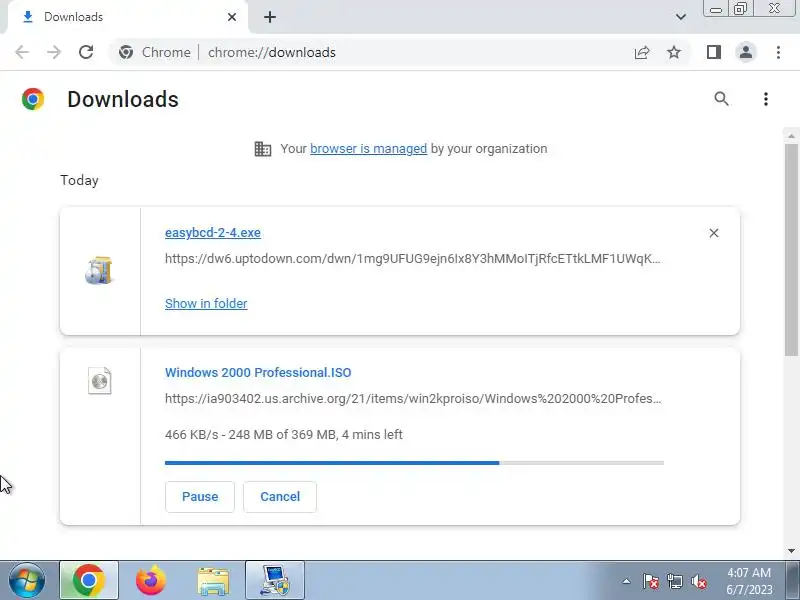Open the Downloads page more actions menu
The height and width of the screenshot is (600, 800).
(x=766, y=98)
